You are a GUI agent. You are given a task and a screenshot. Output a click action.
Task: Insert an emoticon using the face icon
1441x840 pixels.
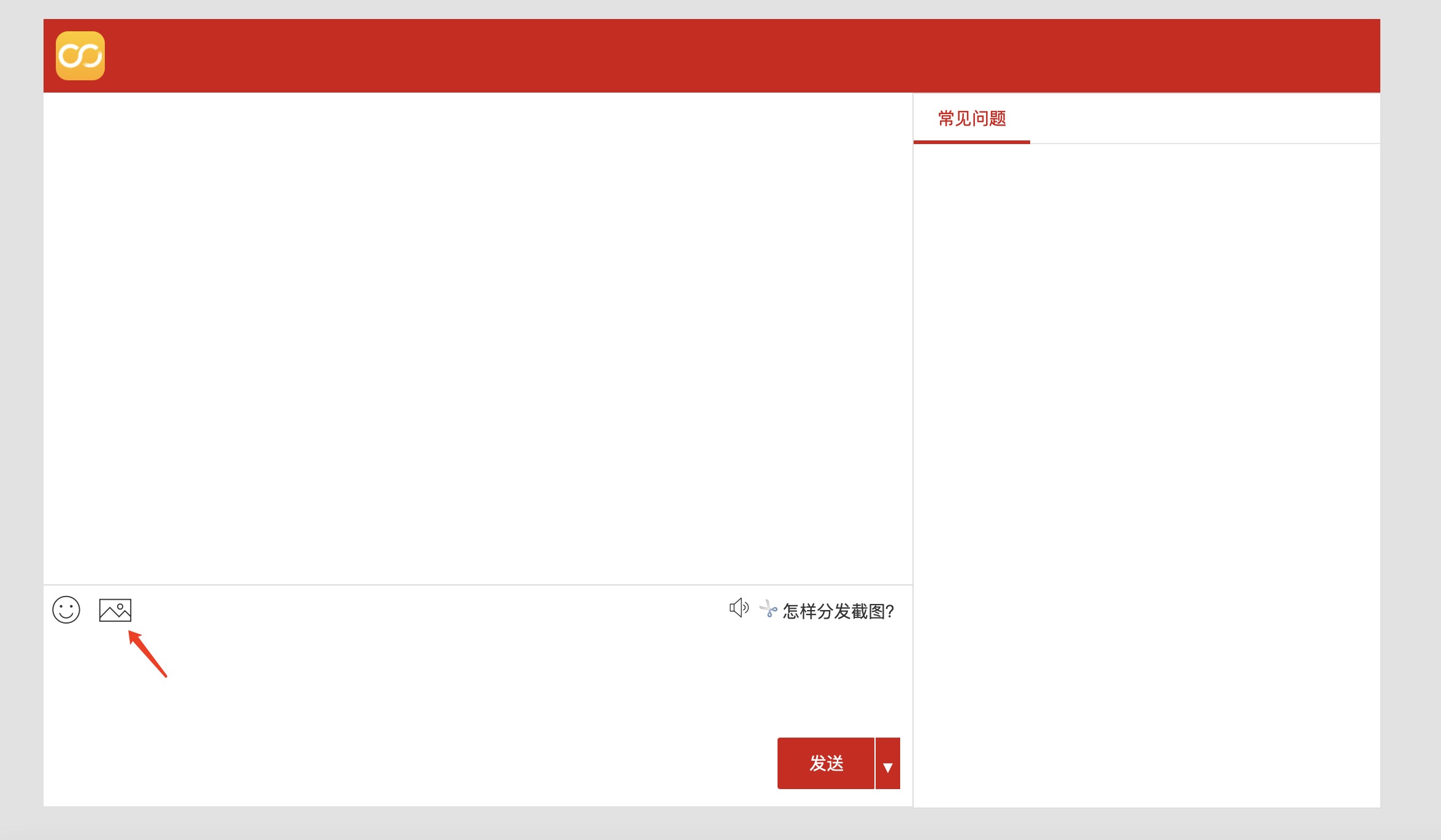pos(66,610)
